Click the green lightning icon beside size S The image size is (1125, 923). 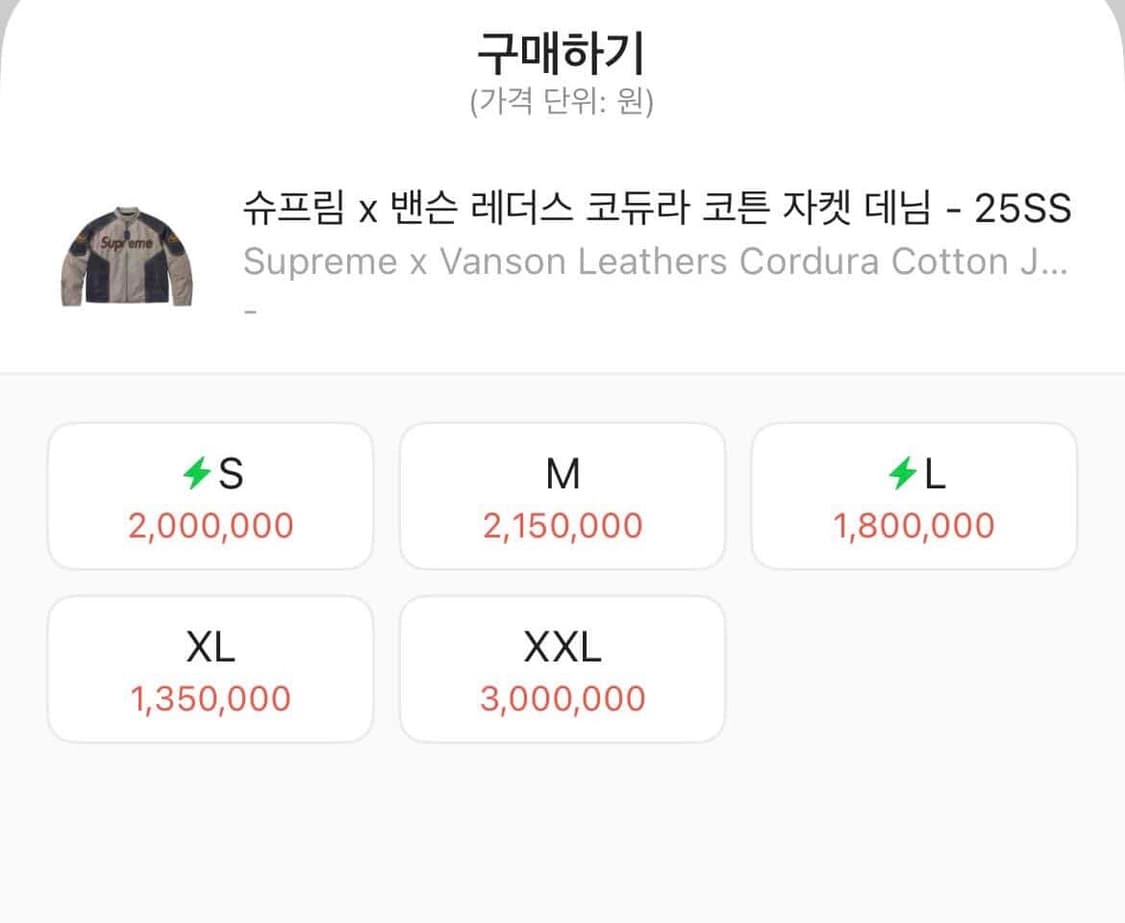click(197, 474)
